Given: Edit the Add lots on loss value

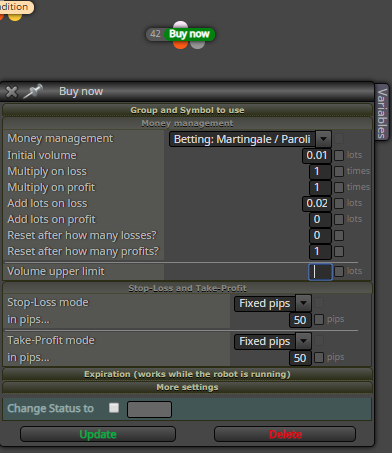Looking at the screenshot, I should coord(317,203).
